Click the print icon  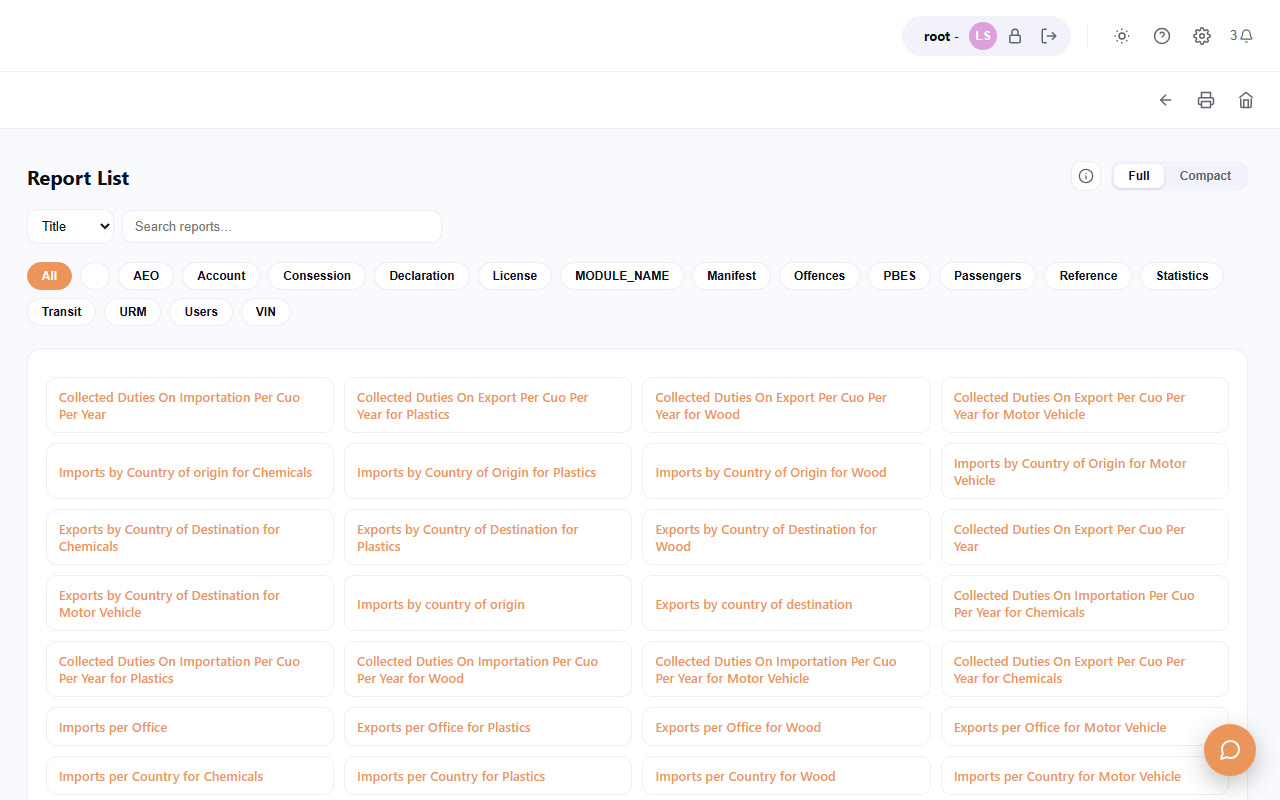(x=1206, y=100)
